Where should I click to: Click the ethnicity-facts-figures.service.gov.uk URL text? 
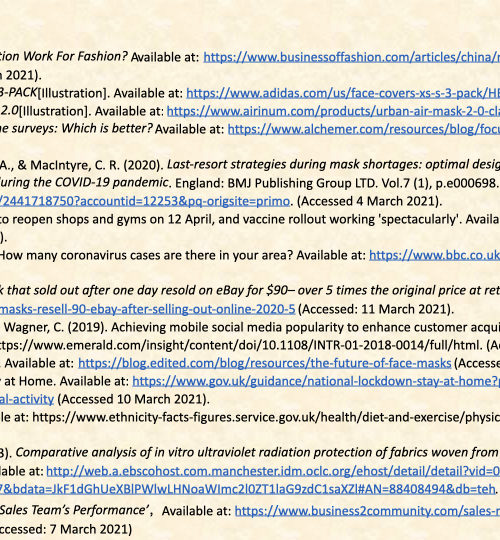266,417
